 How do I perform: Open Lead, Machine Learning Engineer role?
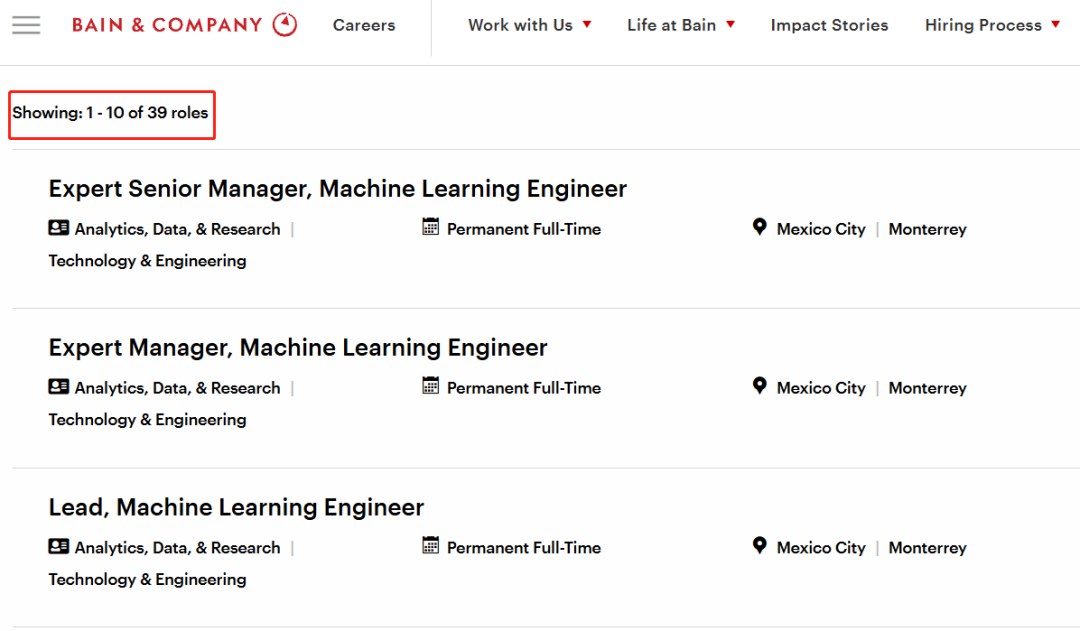(x=236, y=508)
